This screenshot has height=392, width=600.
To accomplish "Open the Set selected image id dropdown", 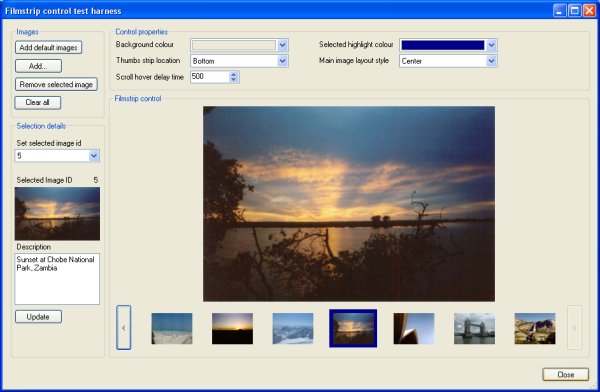I will point(94,156).
